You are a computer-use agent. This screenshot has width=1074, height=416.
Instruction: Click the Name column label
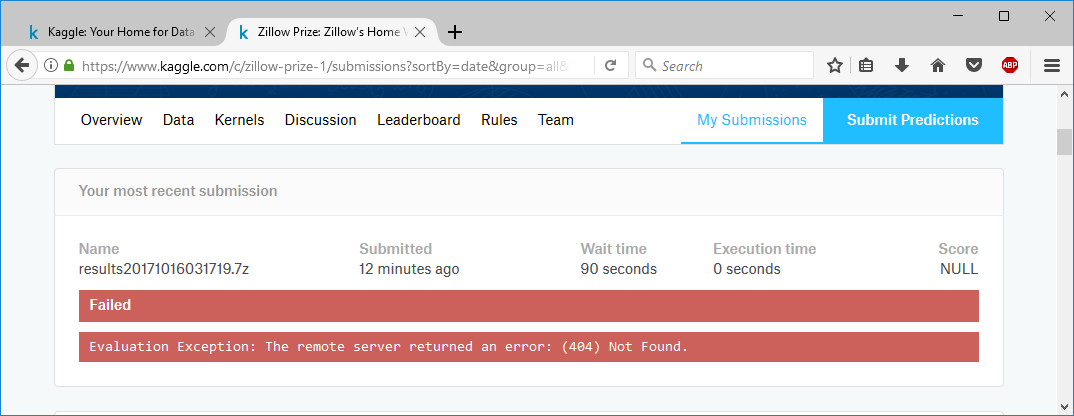(x=99, y=249)
